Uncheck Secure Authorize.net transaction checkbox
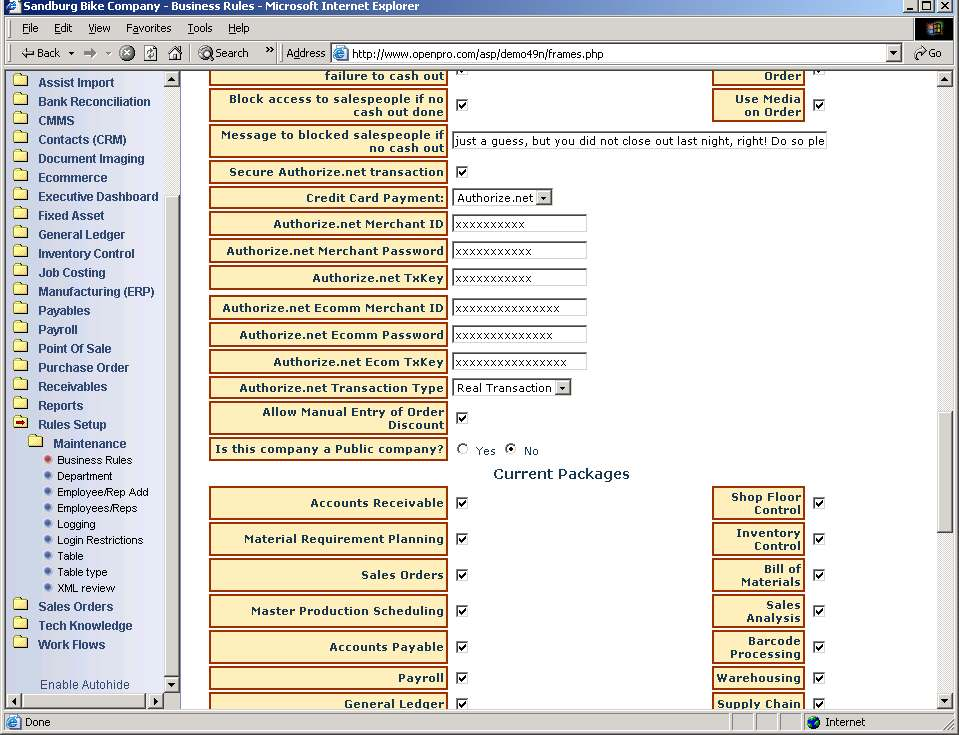The width and height of the screenshot is (959, 735). [462, 172]
